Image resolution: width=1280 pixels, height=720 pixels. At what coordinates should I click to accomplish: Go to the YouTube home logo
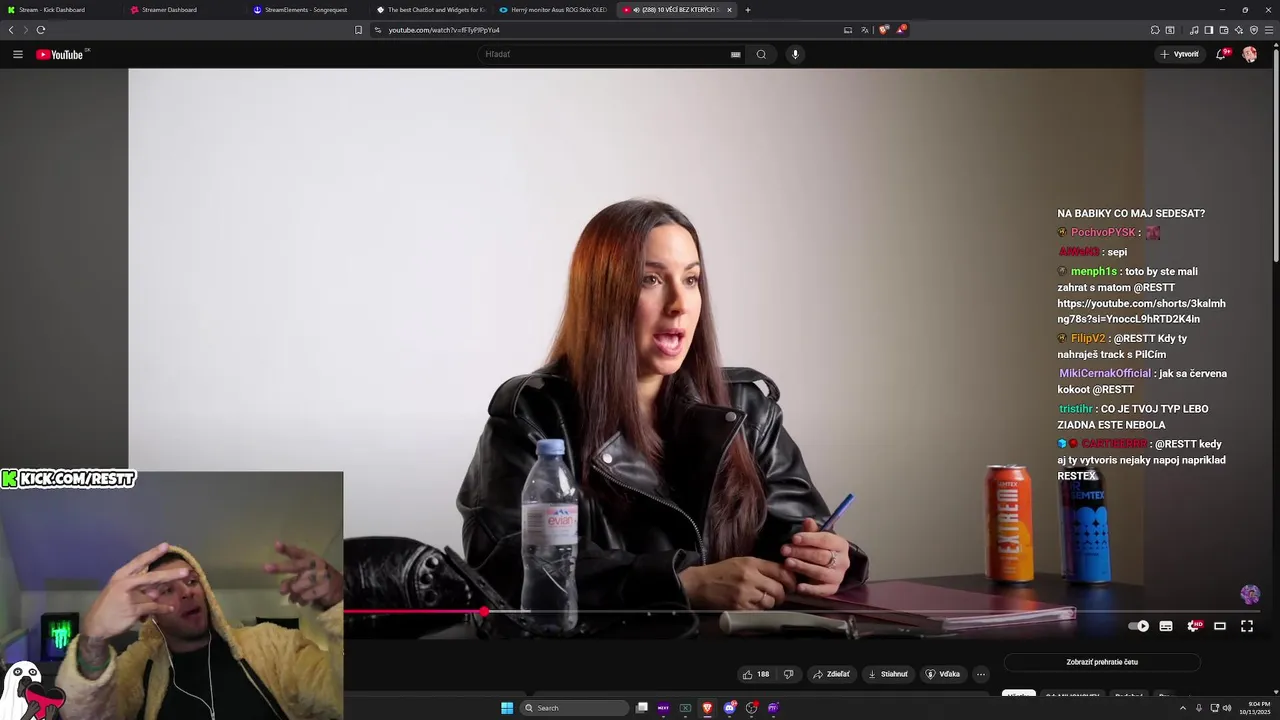click(61, 54)
